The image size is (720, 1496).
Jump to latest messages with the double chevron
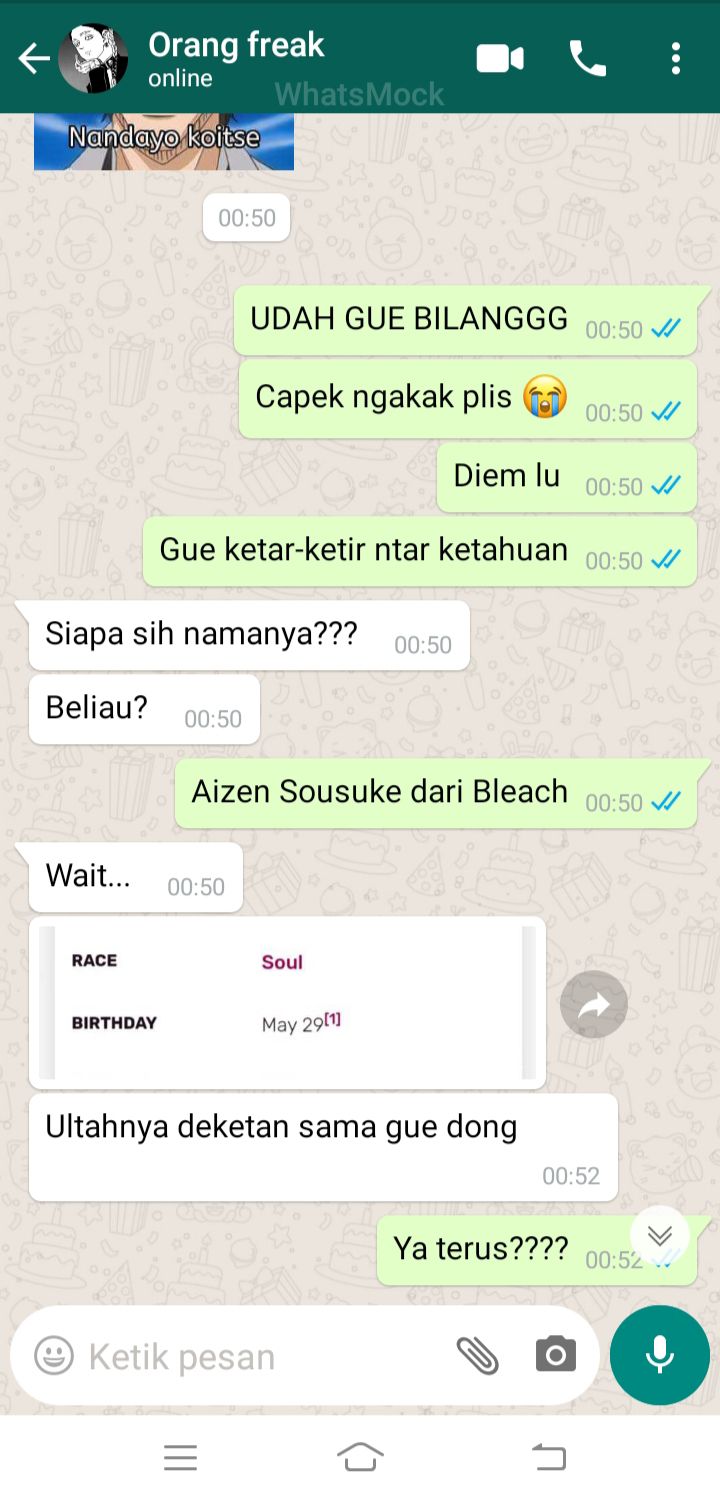click(660, 1236)
